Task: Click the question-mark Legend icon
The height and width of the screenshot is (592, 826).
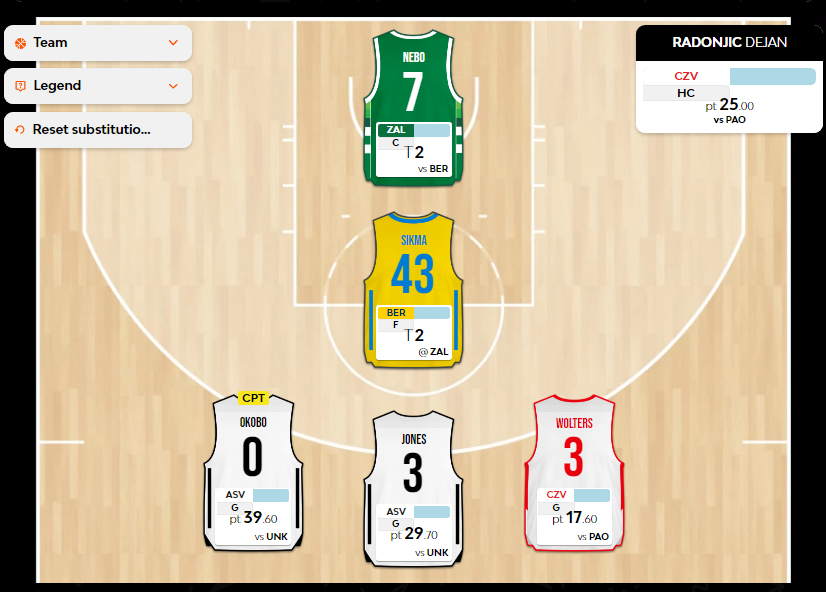Action: (x=20, y=86)
